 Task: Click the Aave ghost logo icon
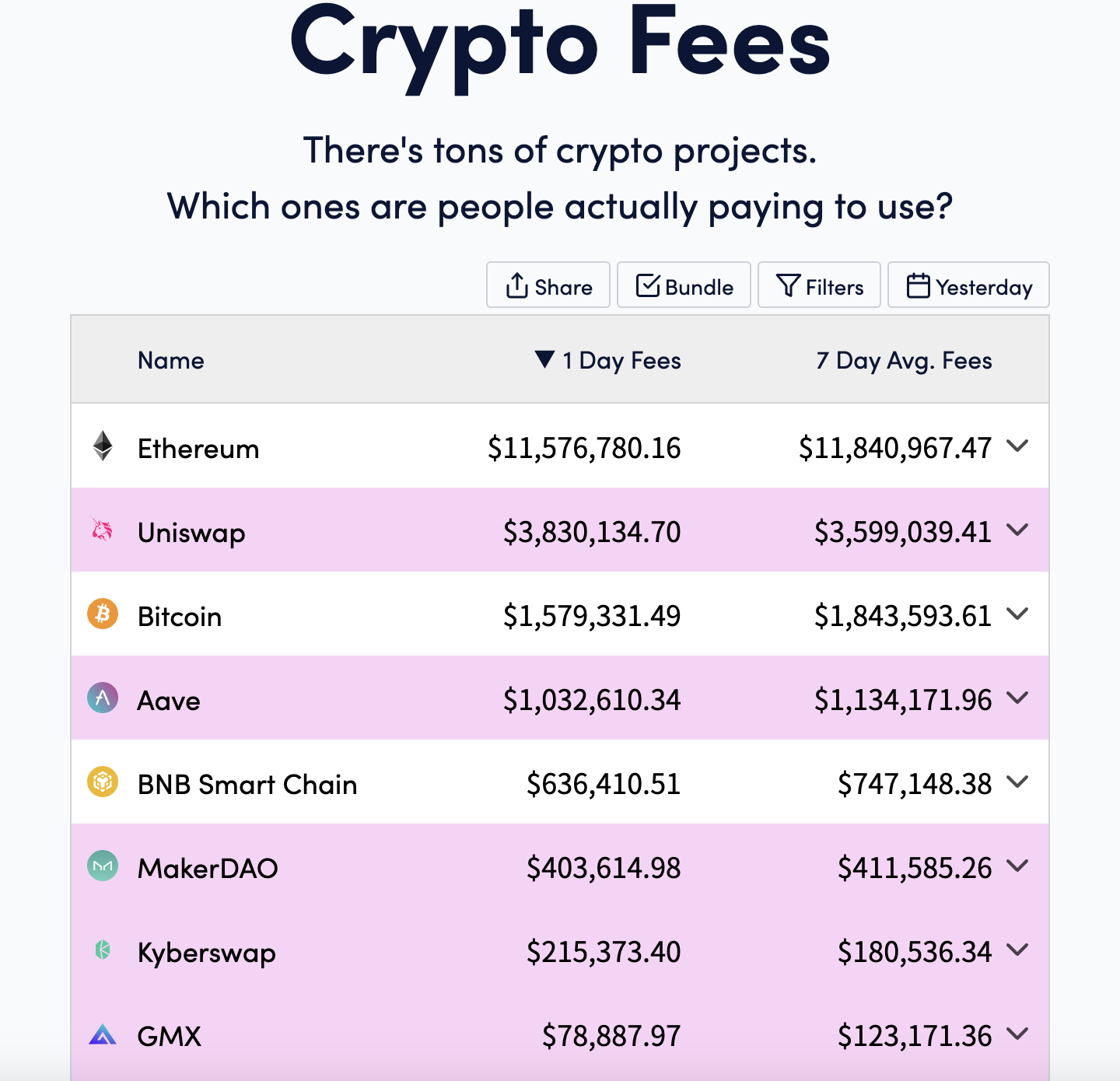(103, 698)
